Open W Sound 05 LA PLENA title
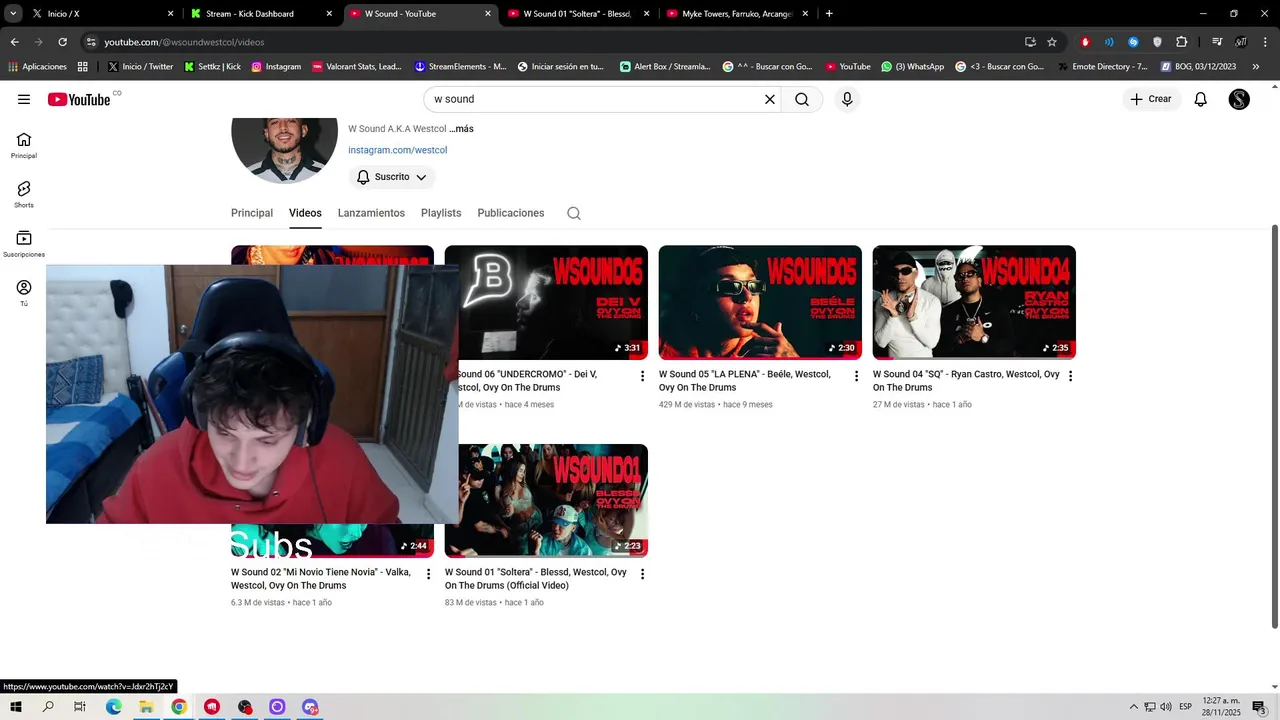This screenshot has width=1280, height=720. coord(745,381)
